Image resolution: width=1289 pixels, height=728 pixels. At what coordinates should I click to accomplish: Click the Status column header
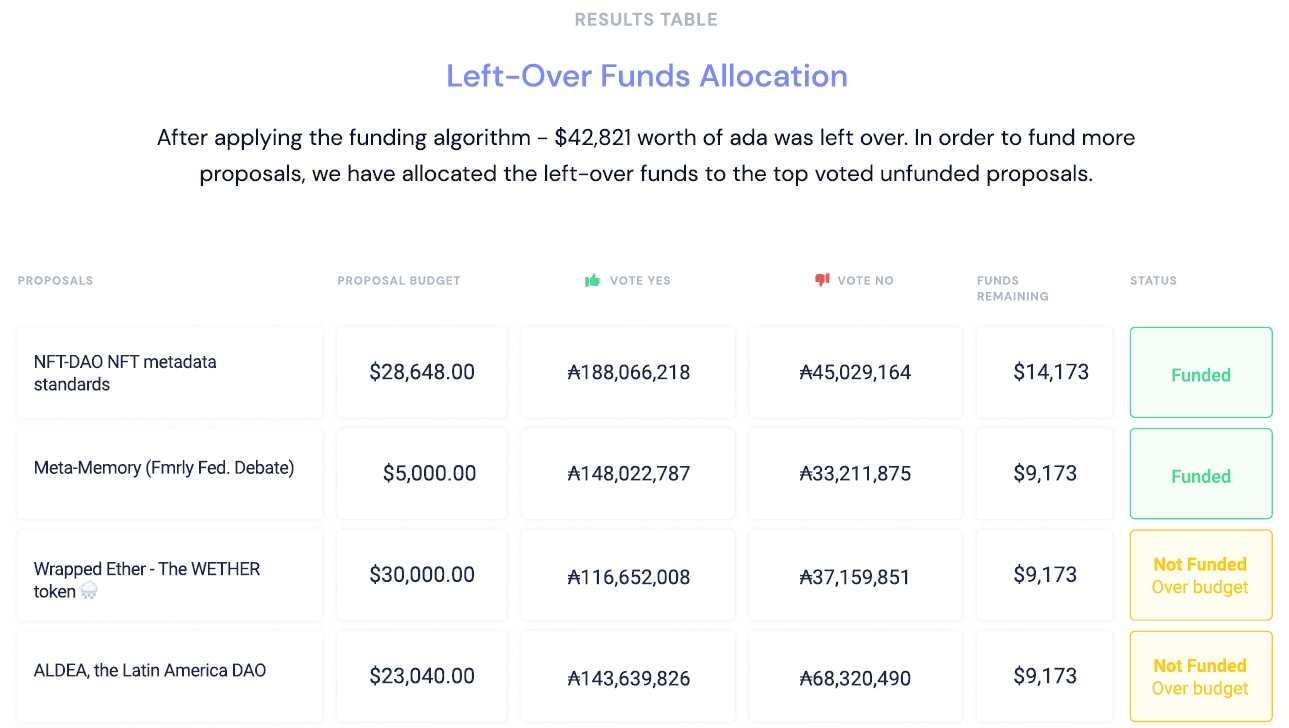tap(1153, 281)
